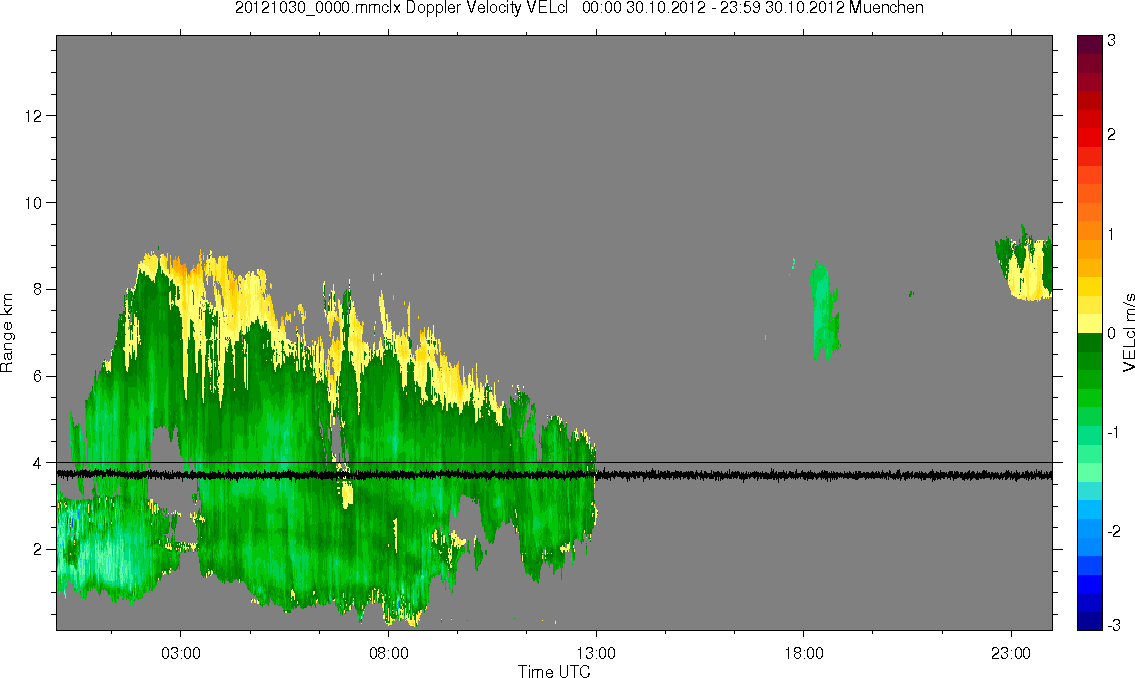Click the '10' range axis label
Viewport: 1135px width, 678px height.
coord(33,203)
